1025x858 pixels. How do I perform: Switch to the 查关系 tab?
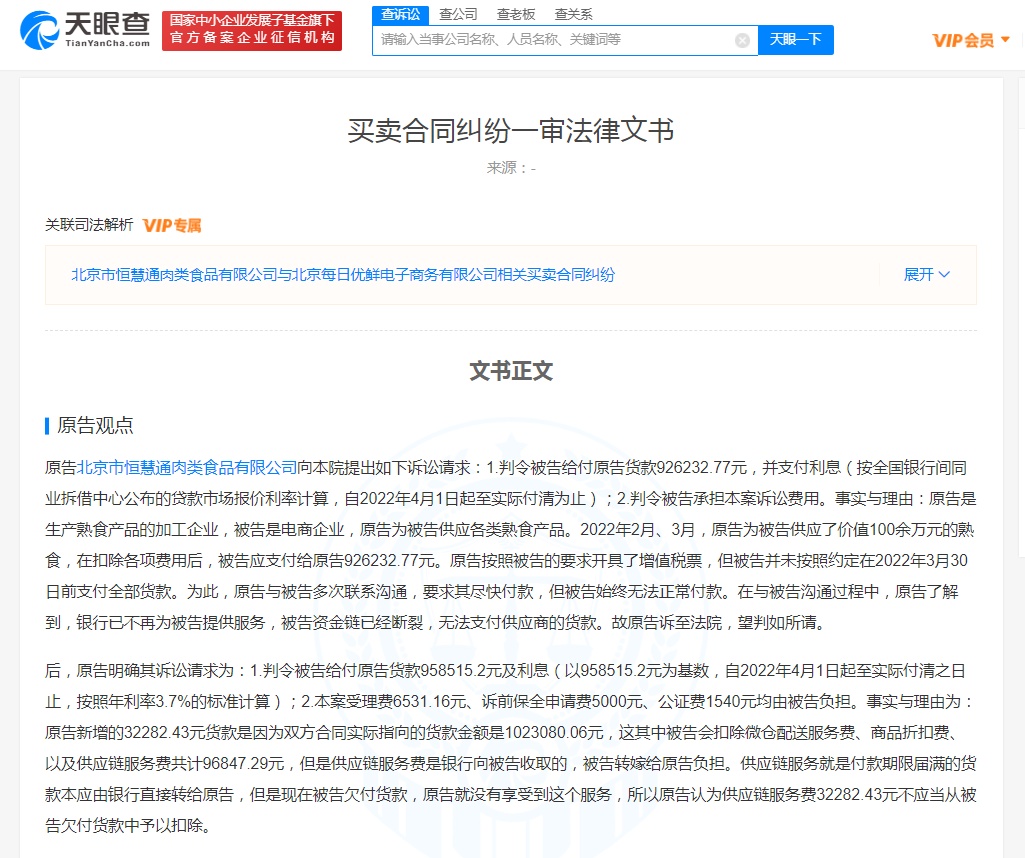tap(573, 14)
